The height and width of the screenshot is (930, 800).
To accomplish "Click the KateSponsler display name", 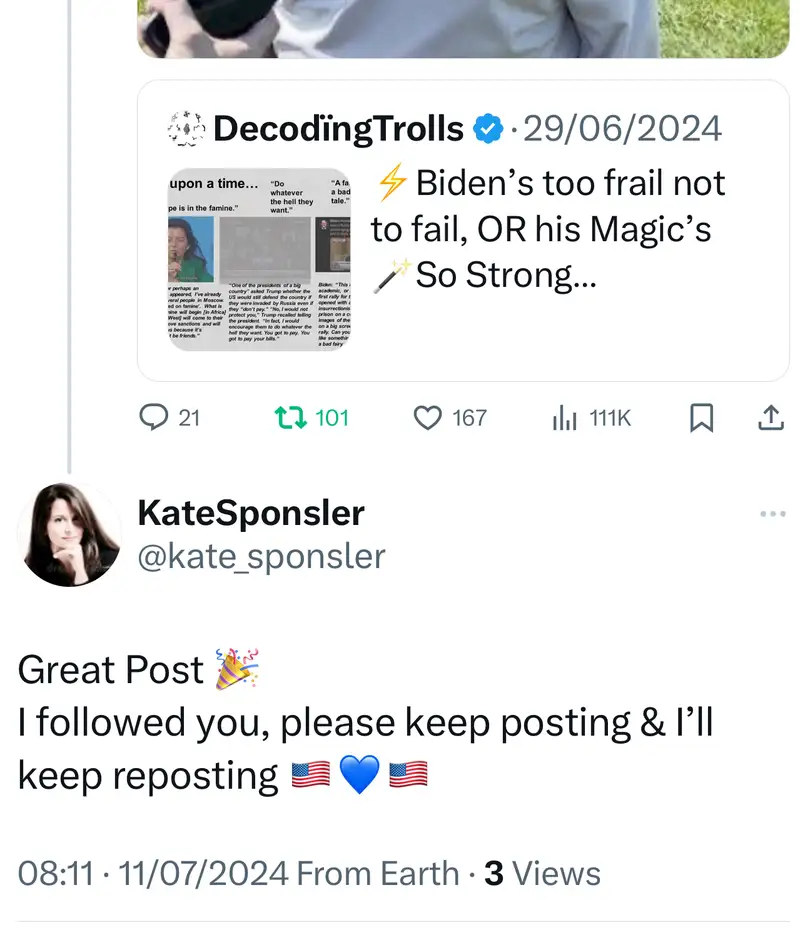I will point(250,513).
